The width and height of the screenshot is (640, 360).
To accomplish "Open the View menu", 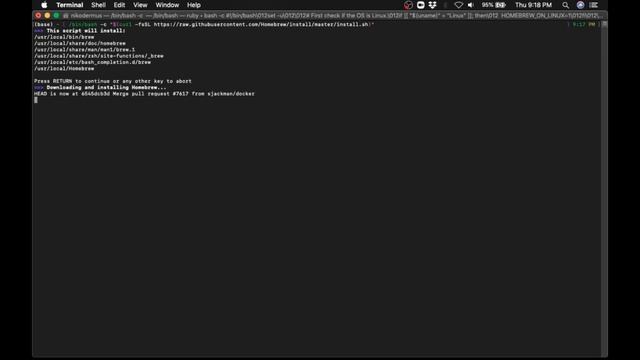I will pyautogui.click(x=140, y=5).
